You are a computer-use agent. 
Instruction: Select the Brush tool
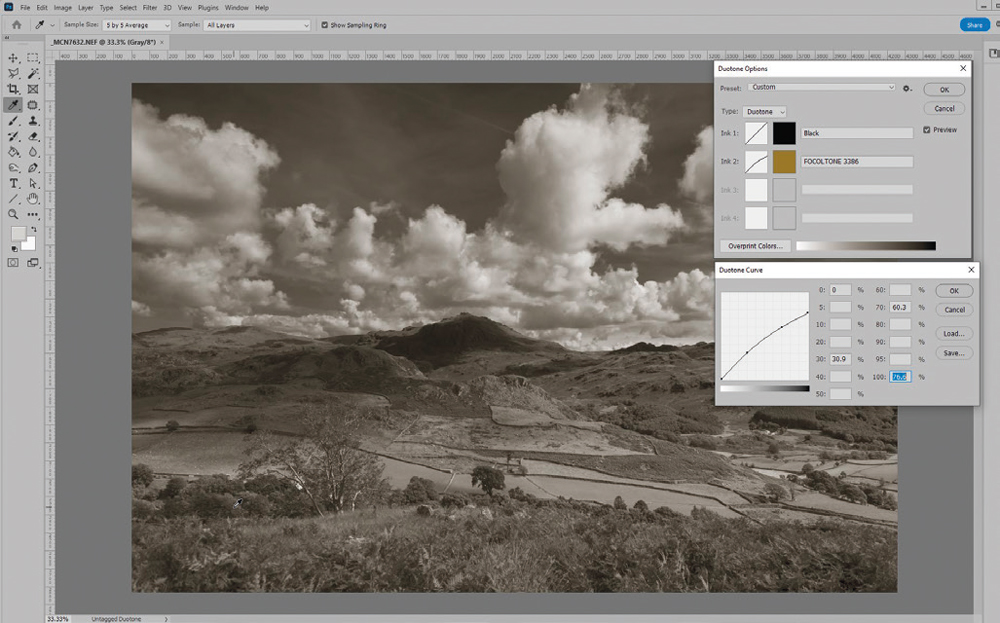(x=13, y=121)
